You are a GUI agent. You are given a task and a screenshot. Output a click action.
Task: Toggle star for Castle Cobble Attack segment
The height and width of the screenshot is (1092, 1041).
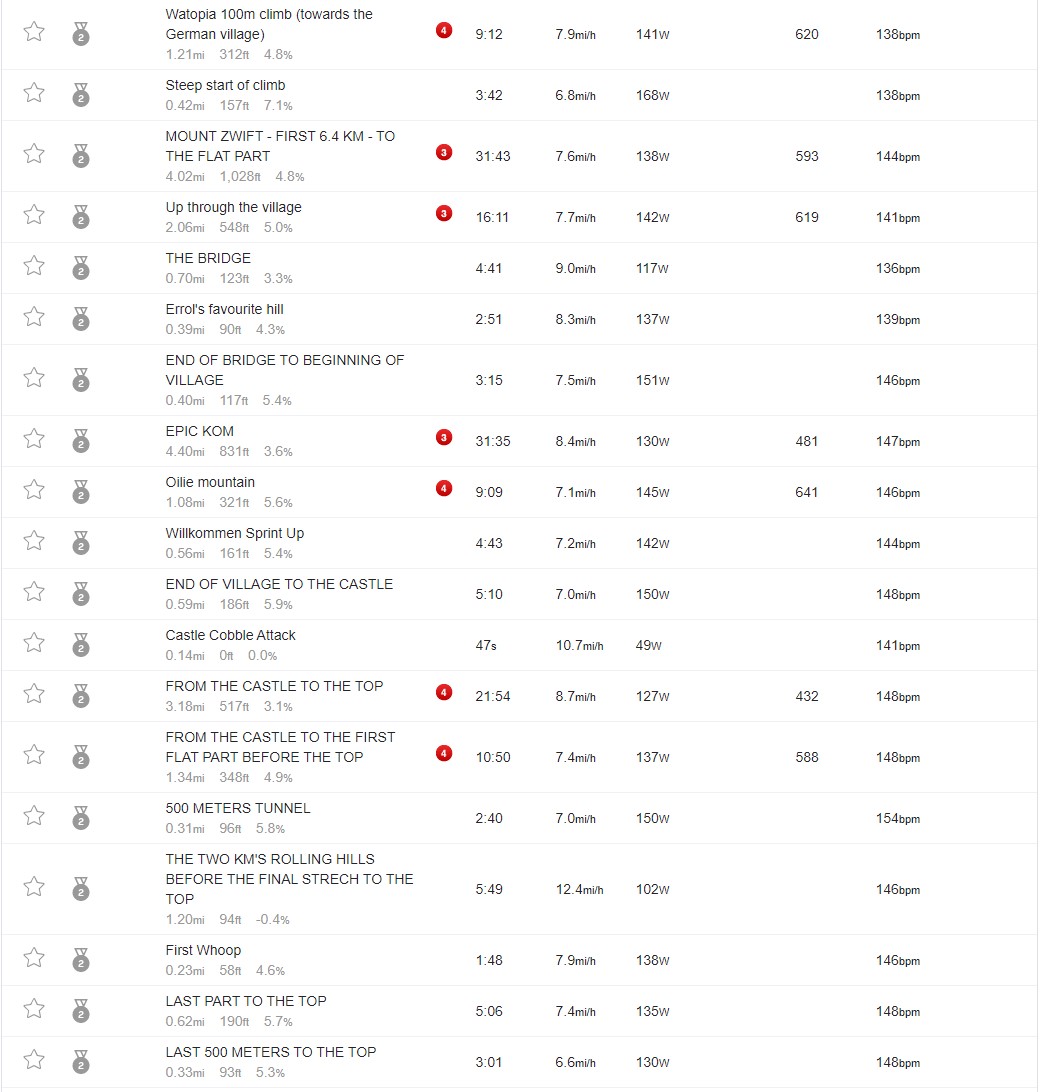(33, 643)
